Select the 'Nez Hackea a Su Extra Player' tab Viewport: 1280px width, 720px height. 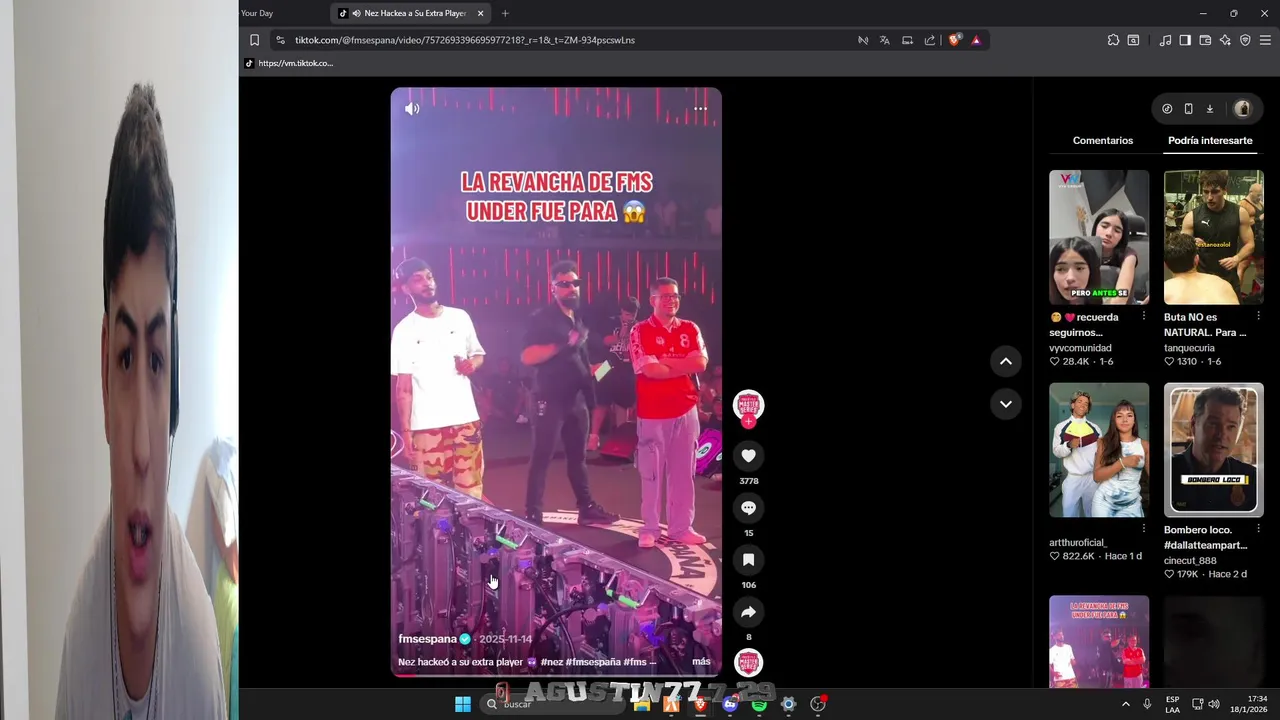411,13
